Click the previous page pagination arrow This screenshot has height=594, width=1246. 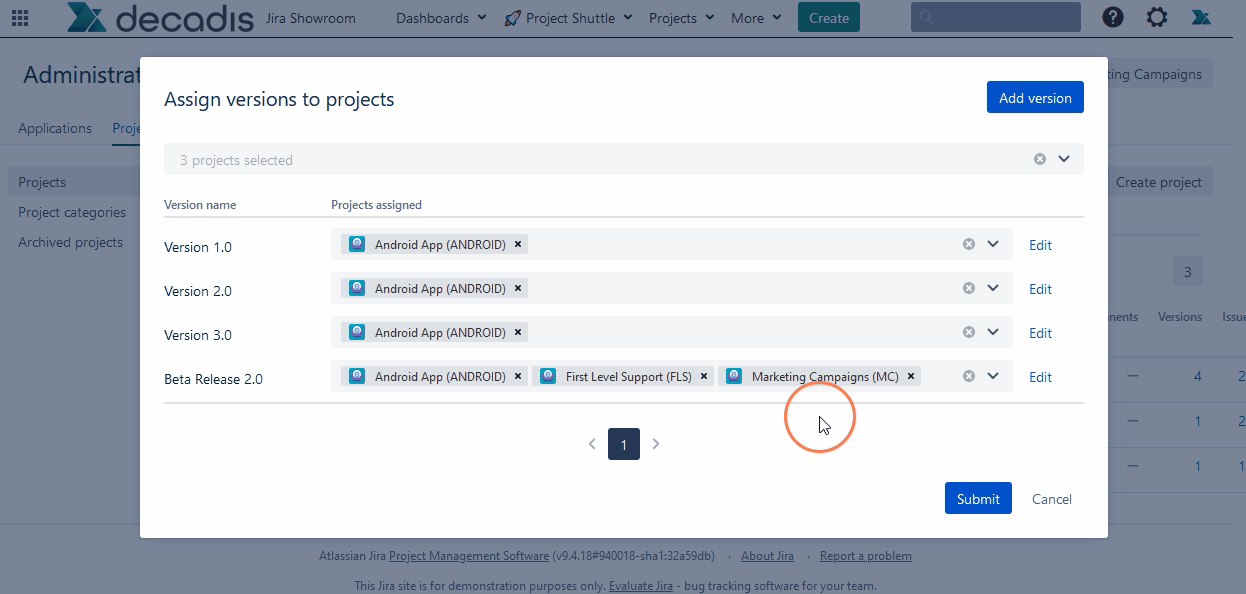click(592, 443)
